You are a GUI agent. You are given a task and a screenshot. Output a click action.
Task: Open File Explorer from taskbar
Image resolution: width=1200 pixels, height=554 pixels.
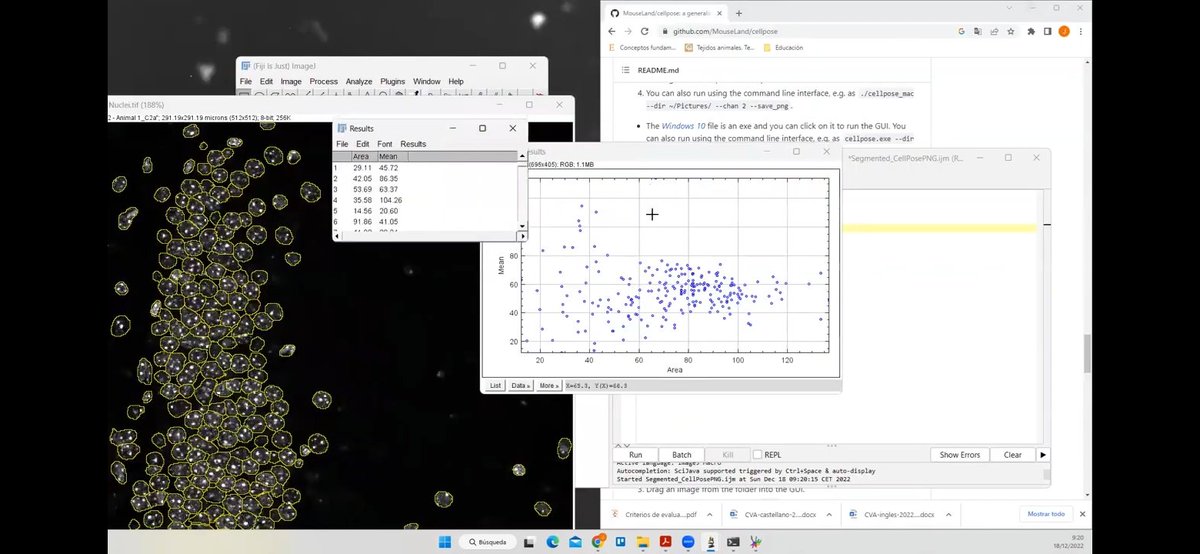643,542
